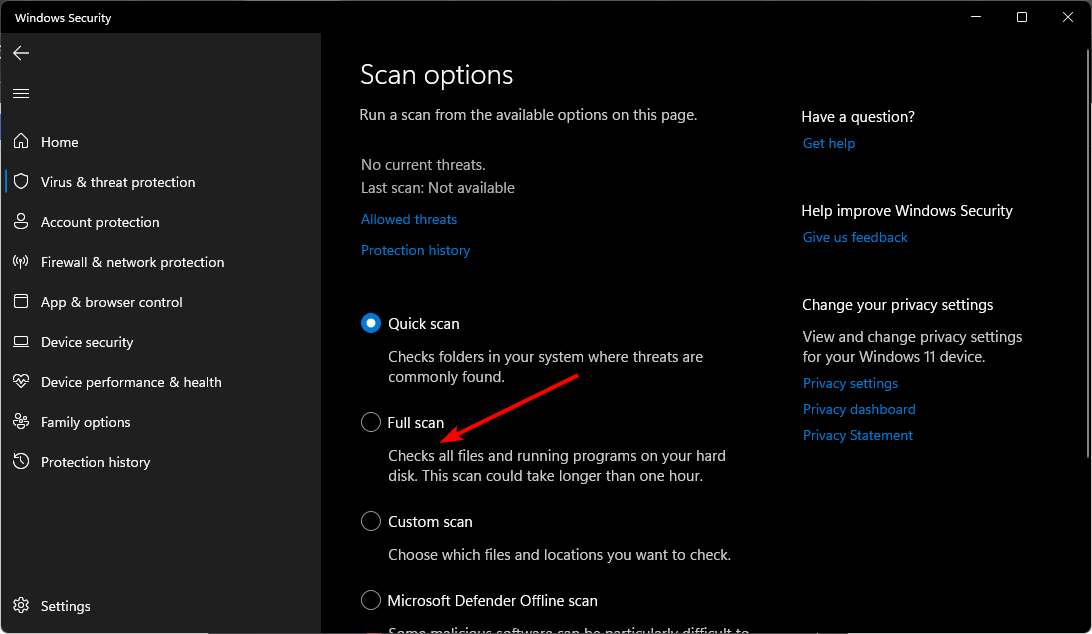The image size is (1092, 634).
Task: Open the Privacy Statement link
Action: [x=857, y=435]
